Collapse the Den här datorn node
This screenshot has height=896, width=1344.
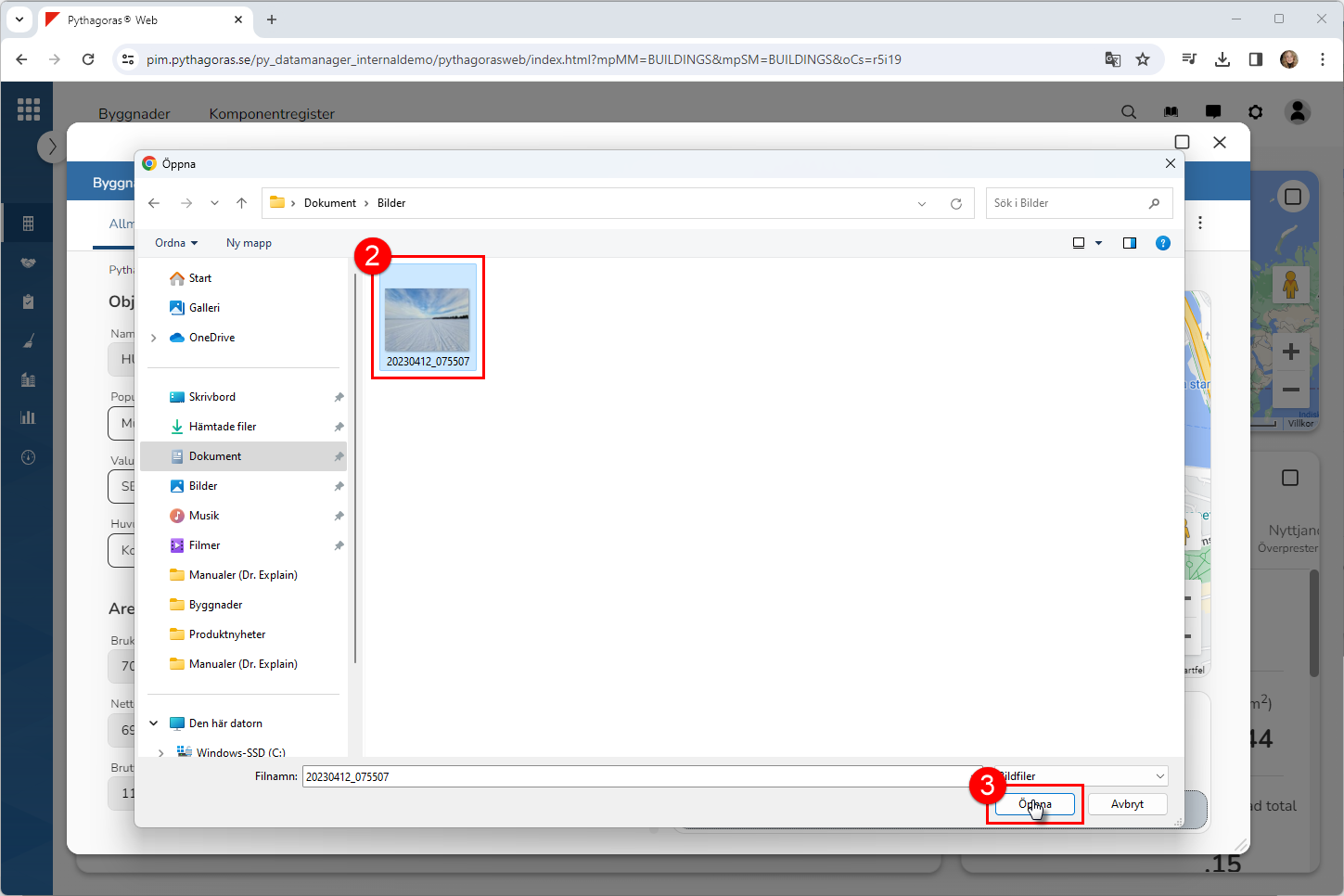[x=154, y=723]
